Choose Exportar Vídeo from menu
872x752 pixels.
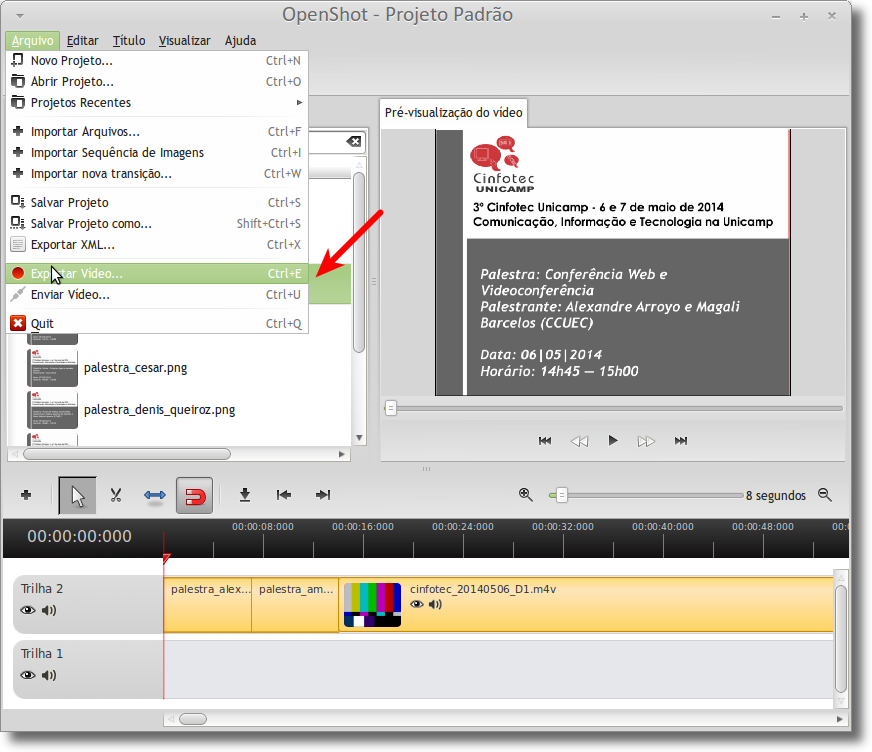point(157,274)
